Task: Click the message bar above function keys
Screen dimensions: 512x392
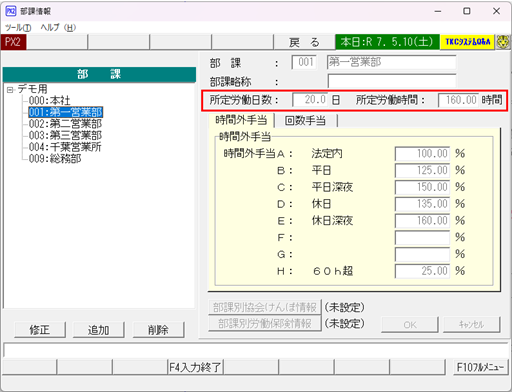Action: click(256, 350)
